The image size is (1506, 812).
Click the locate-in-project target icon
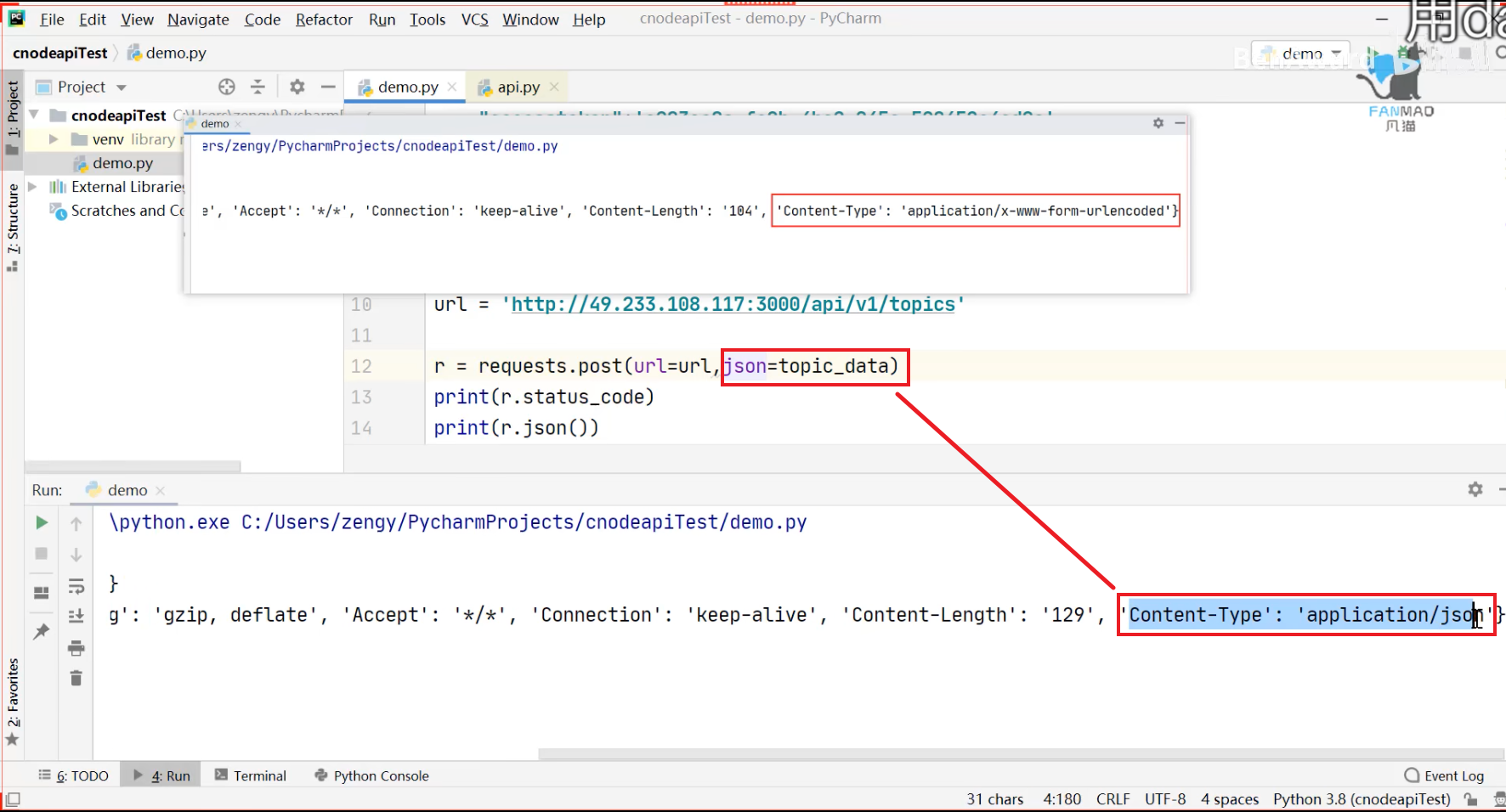[226, 87]
